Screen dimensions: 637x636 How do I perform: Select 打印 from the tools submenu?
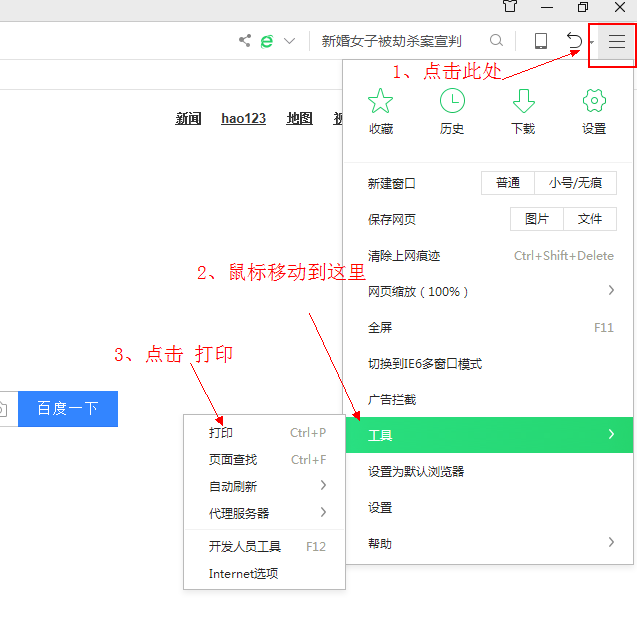tap(221, 433)
